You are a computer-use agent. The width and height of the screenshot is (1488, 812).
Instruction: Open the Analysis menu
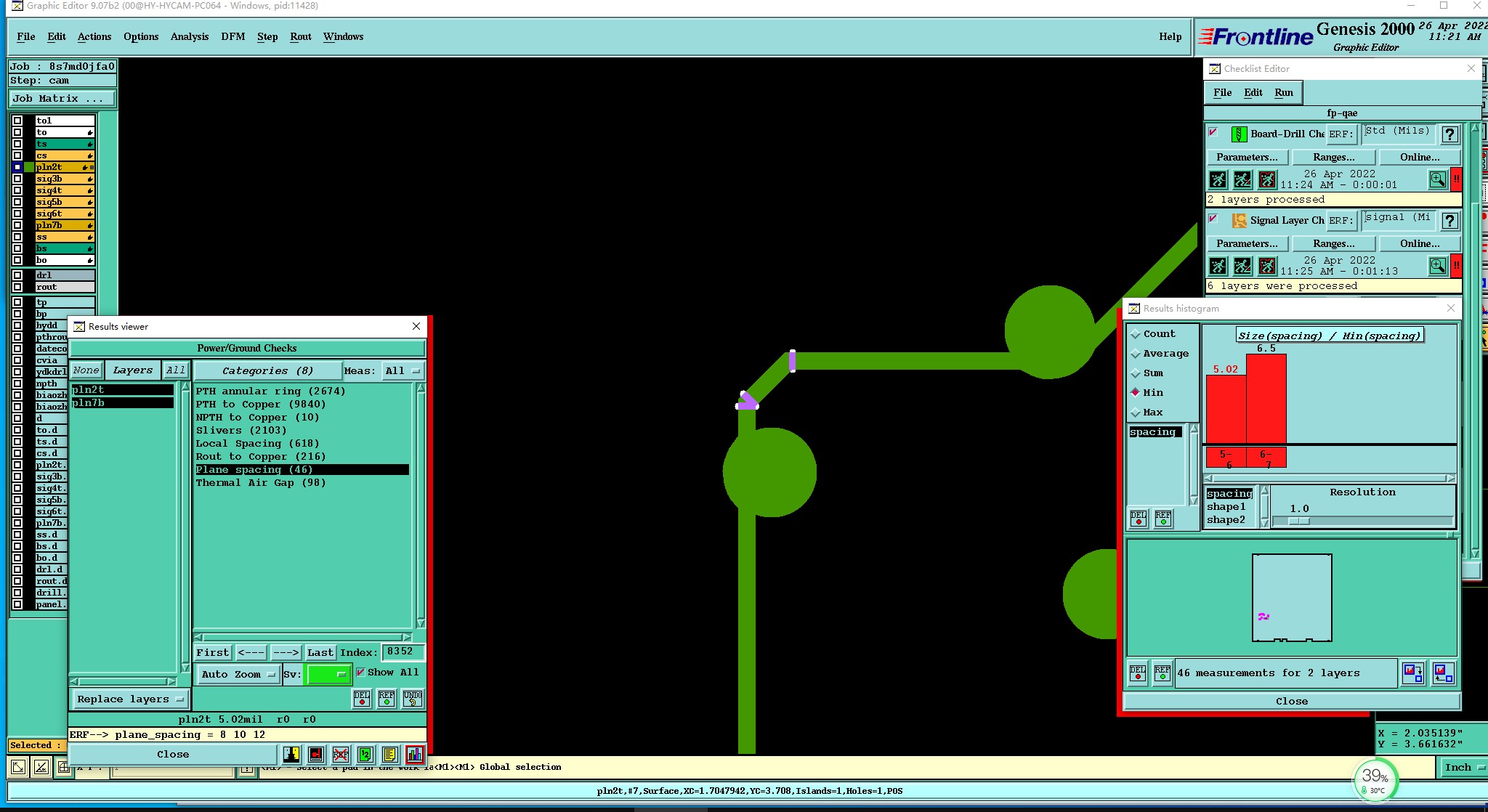click(x=189, y=36)
